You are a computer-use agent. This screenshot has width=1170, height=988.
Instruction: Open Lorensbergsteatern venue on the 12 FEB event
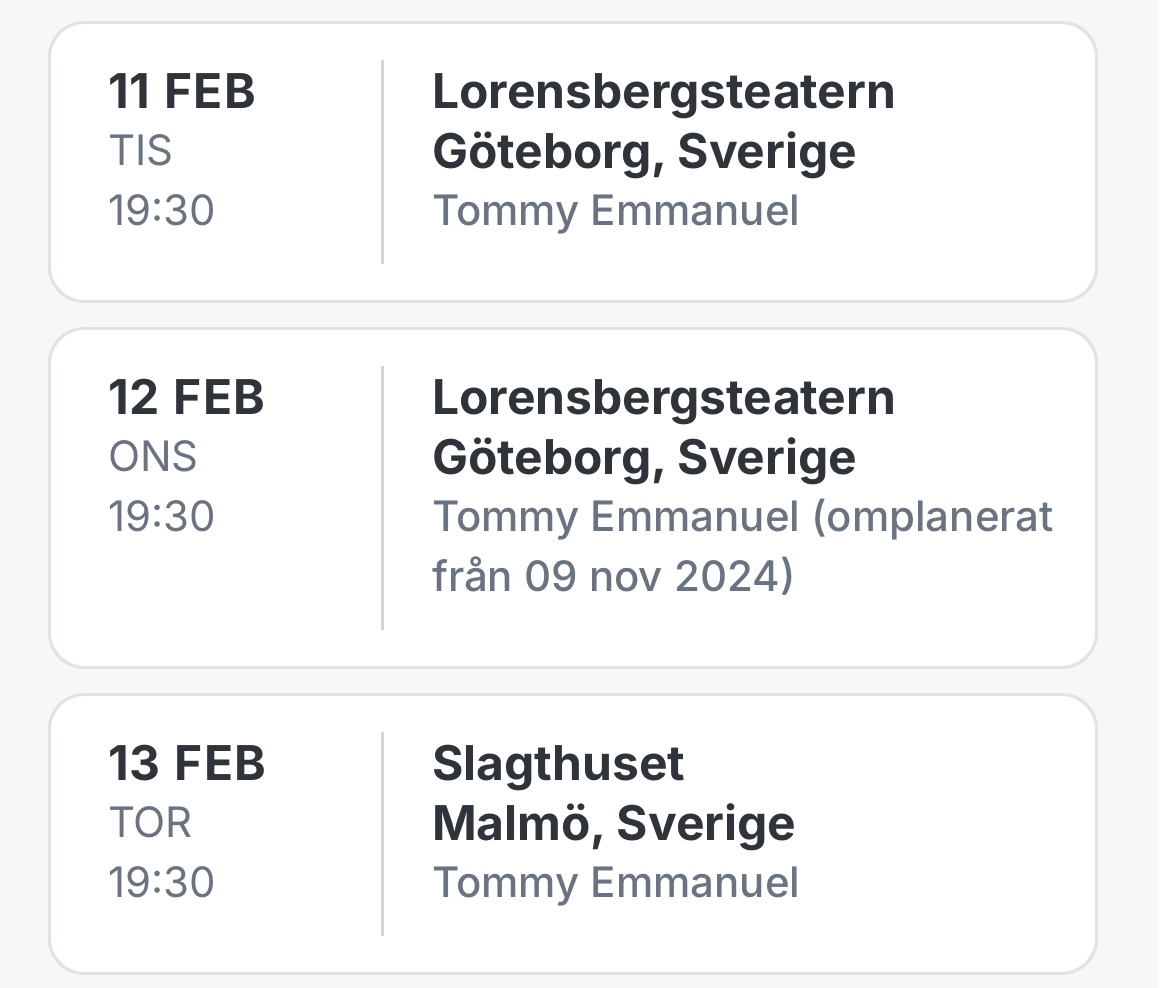click(663, 398)
